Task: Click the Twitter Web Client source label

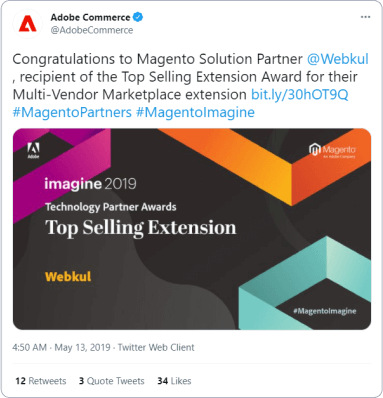Action: point(156,347)
